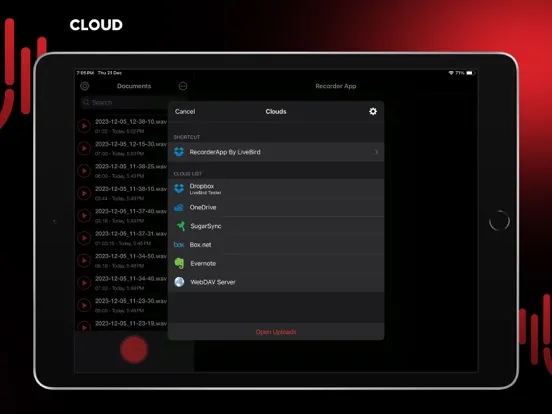Image resolution: width=552 pixels, height=414 pixels.
Task: Play recording 2023-12-05_11-34-40.wav
Action: tap(84, 283)
